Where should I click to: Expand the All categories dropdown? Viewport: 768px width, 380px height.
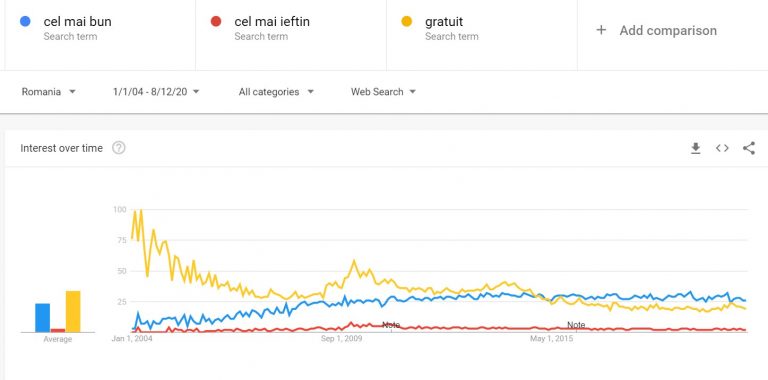[x=276, y=92]
